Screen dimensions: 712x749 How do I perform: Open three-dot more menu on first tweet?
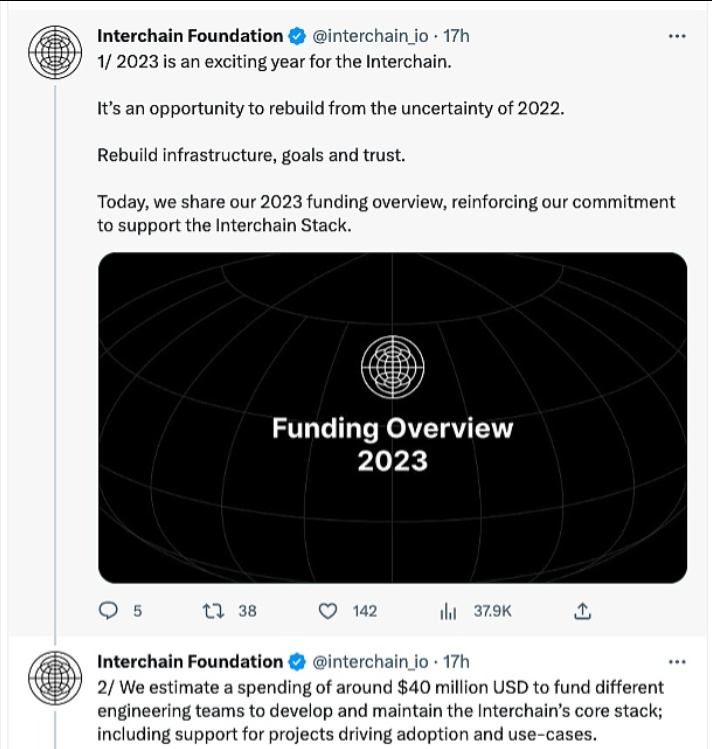[x=676, y=36]
